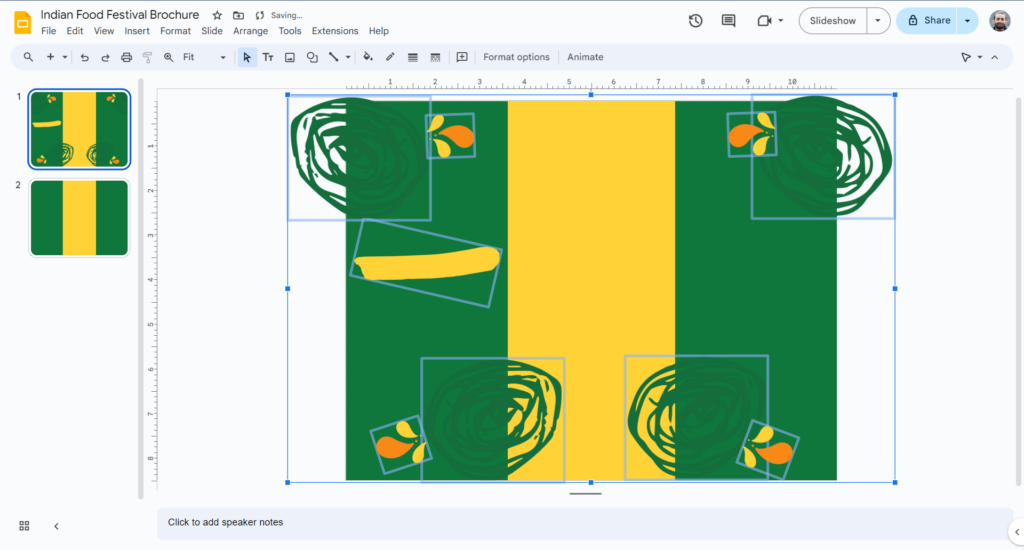This screenshot has height=550, width=1024.
Task: Toggle the grid view of slides
Action: pyautogui.click(x=24, y=525)
